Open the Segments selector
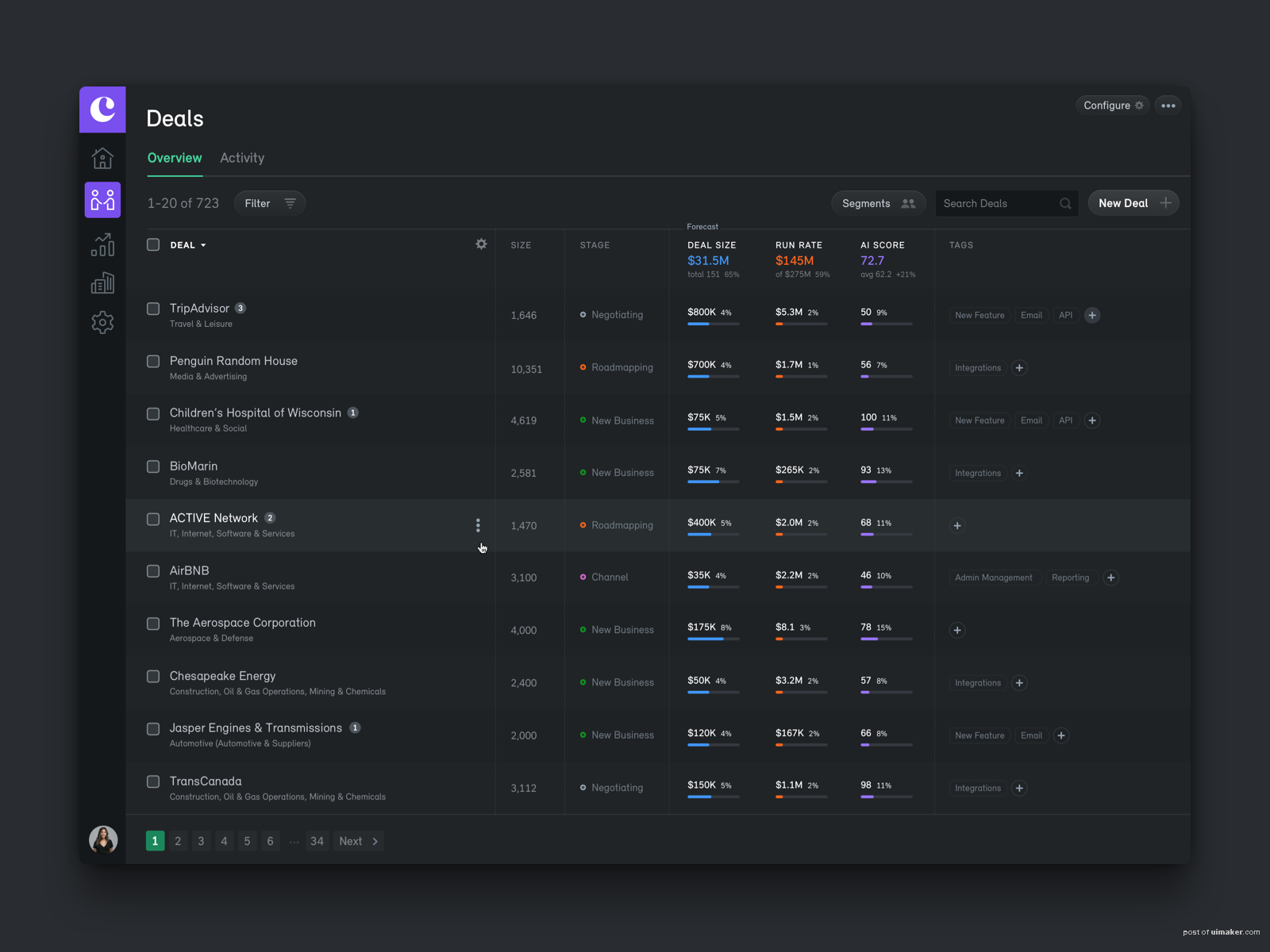Screen dimensions: 1270x952 pyautogui.click(x=878, y=204)
